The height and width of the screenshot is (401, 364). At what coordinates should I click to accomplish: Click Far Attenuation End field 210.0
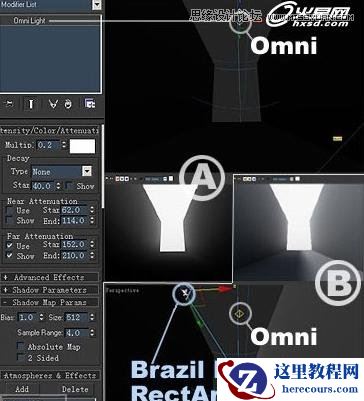pyautogui.click(x=74, y=256)
